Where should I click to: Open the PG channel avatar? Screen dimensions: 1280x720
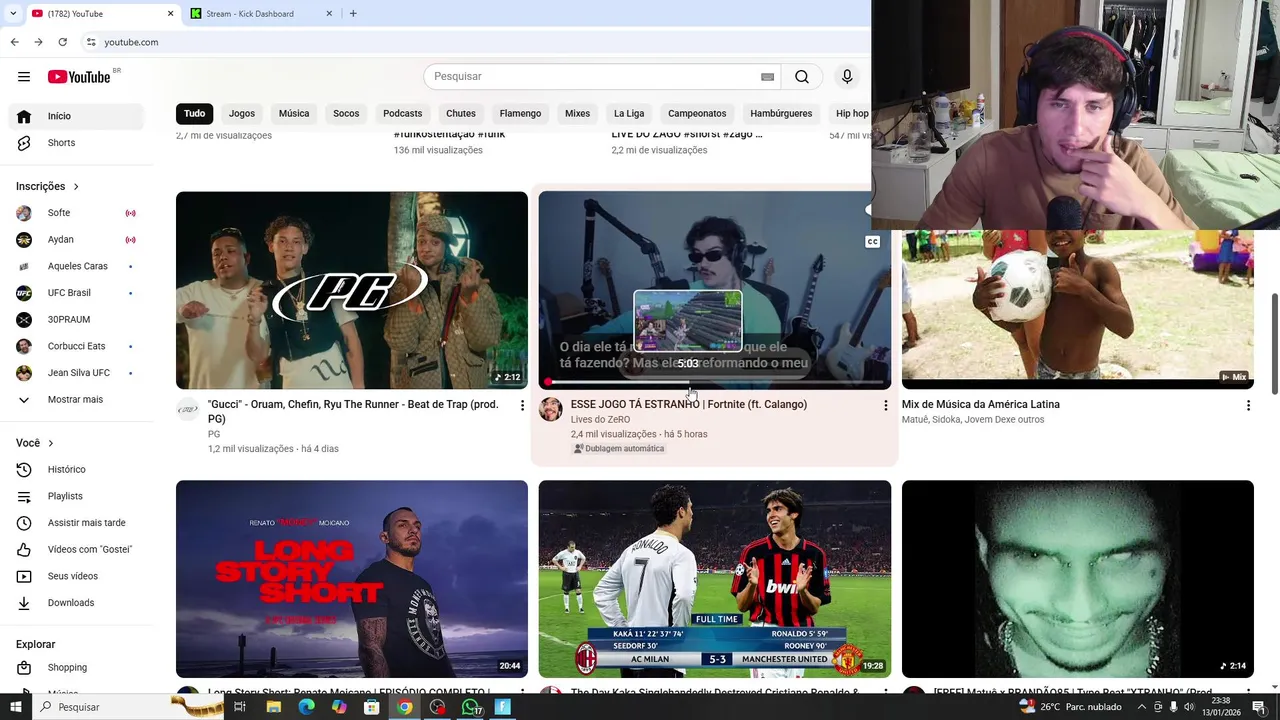[x=188, y=409]
